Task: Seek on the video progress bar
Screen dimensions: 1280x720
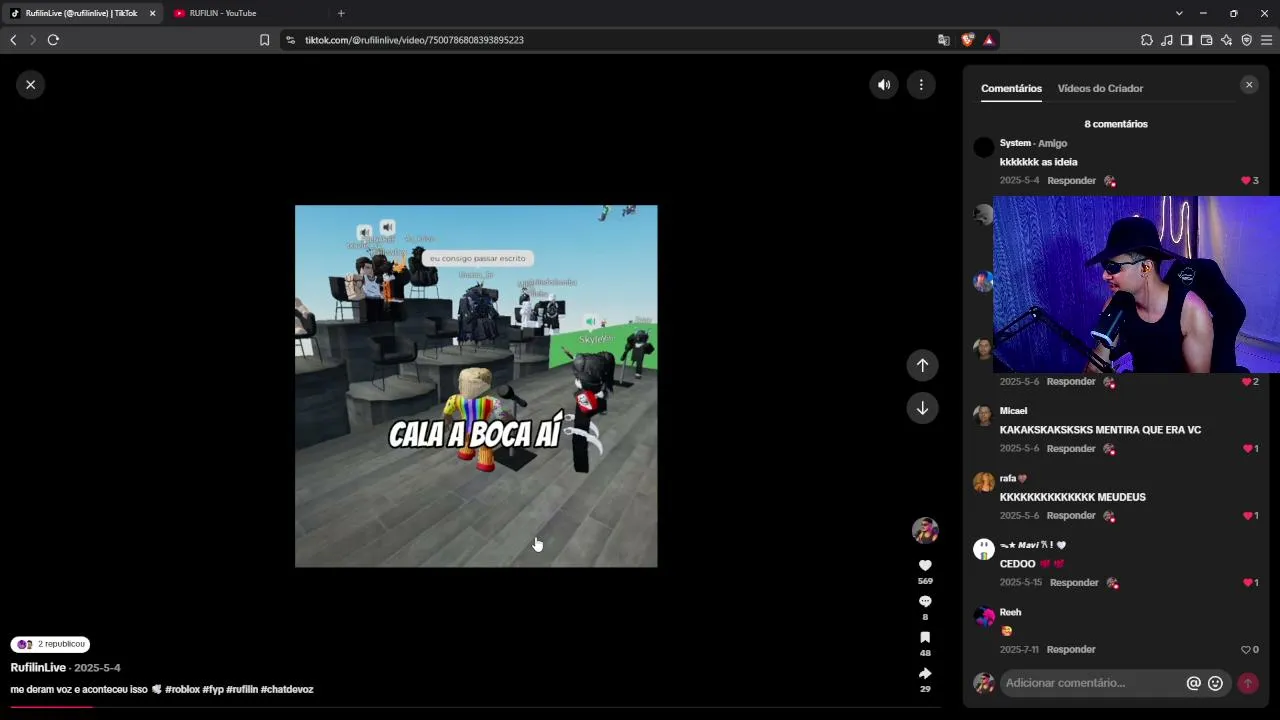Action: click(476, 707)
